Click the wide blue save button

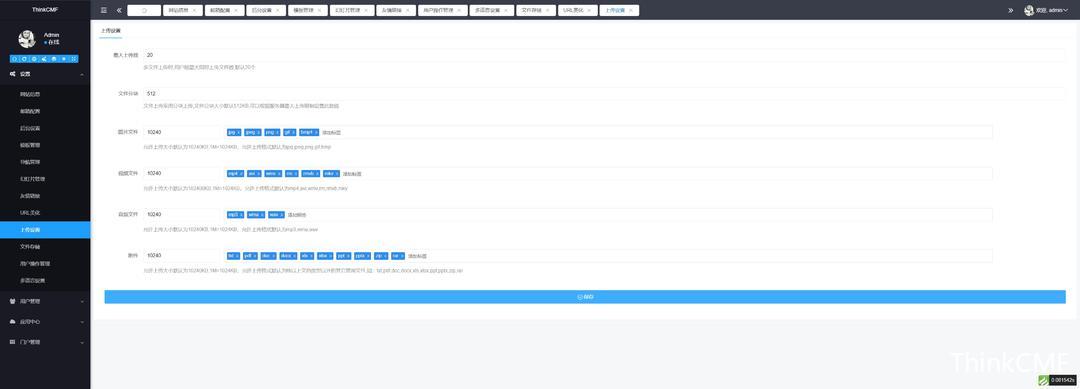pos(585,297)
